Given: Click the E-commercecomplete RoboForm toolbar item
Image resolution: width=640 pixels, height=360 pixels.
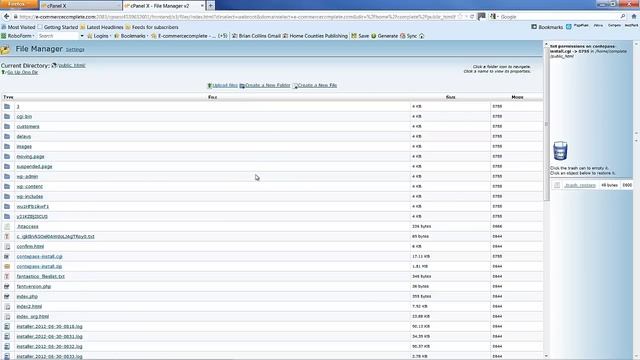Looking at the screenshot, I should [x=189, y=36].
